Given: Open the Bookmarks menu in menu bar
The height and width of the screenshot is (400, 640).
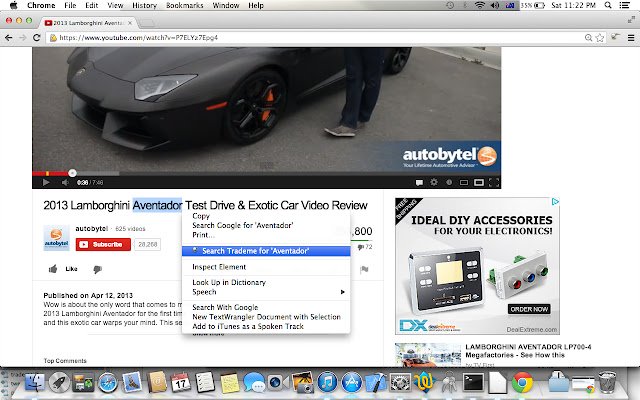Looking at the screenshot, I should click(x=184, y=5).
